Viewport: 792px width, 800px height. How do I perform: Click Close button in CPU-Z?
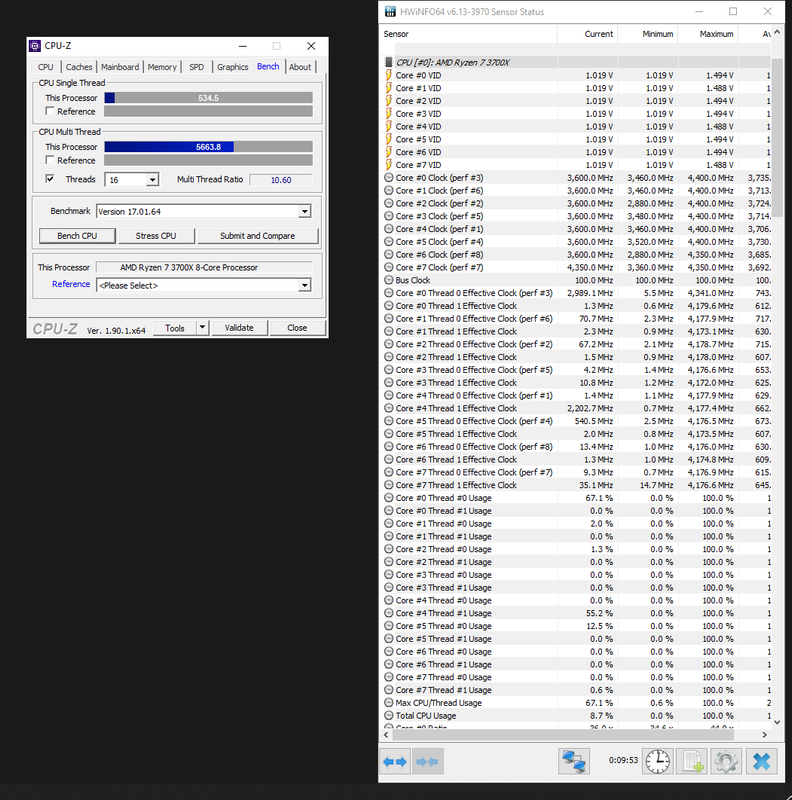[x=297, y=328]
